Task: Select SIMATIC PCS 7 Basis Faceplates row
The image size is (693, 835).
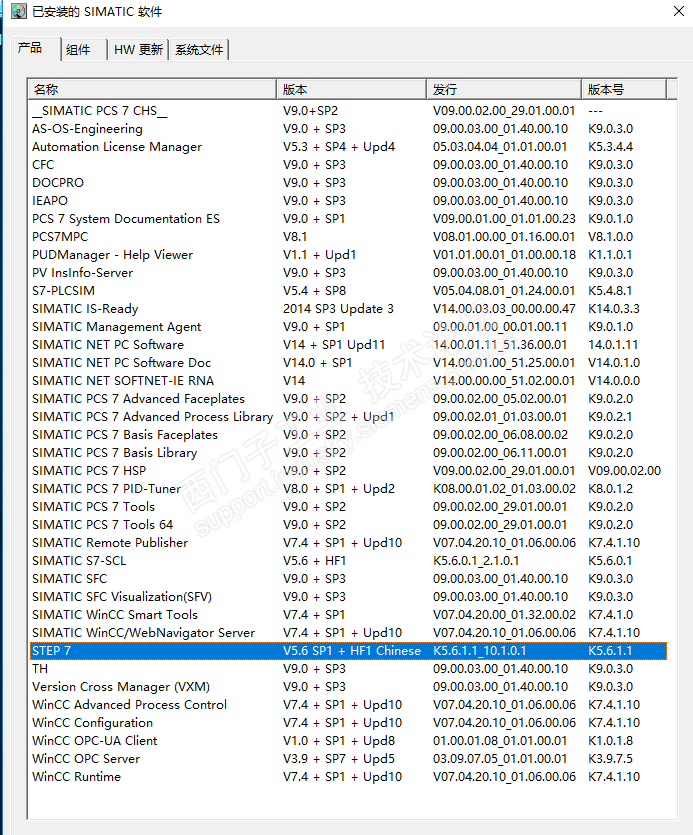Action: (x=348, y=435)
